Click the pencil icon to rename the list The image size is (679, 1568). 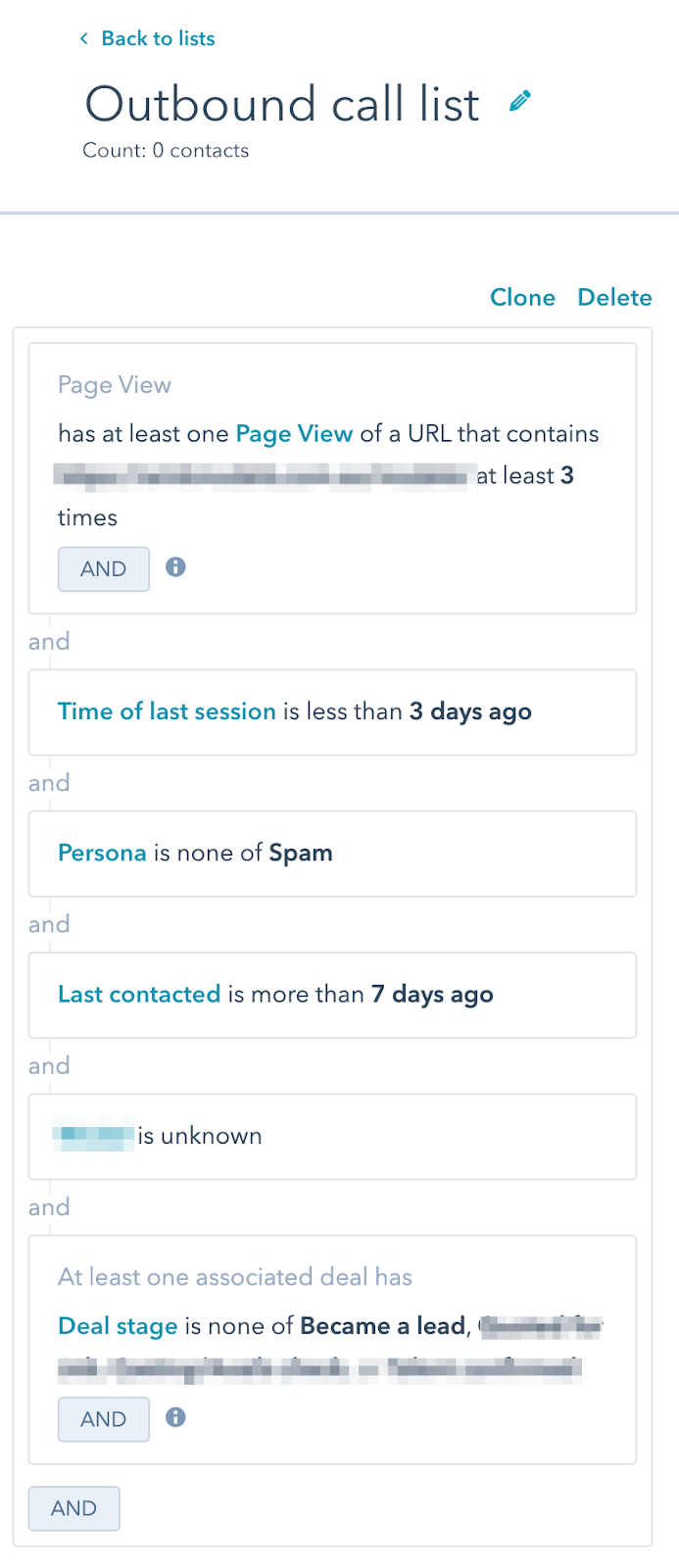tap(520, 100)
